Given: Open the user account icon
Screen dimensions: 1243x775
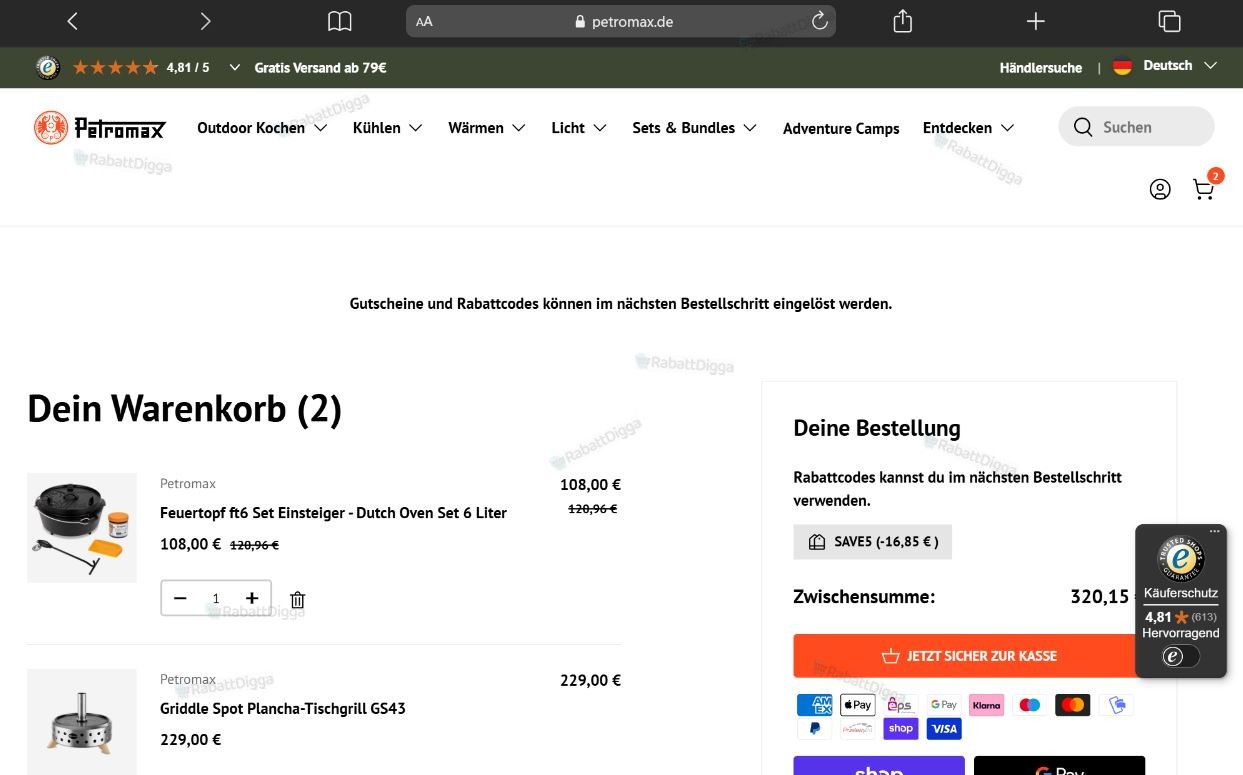Looking at the screenshot, I should point(1160,189).
